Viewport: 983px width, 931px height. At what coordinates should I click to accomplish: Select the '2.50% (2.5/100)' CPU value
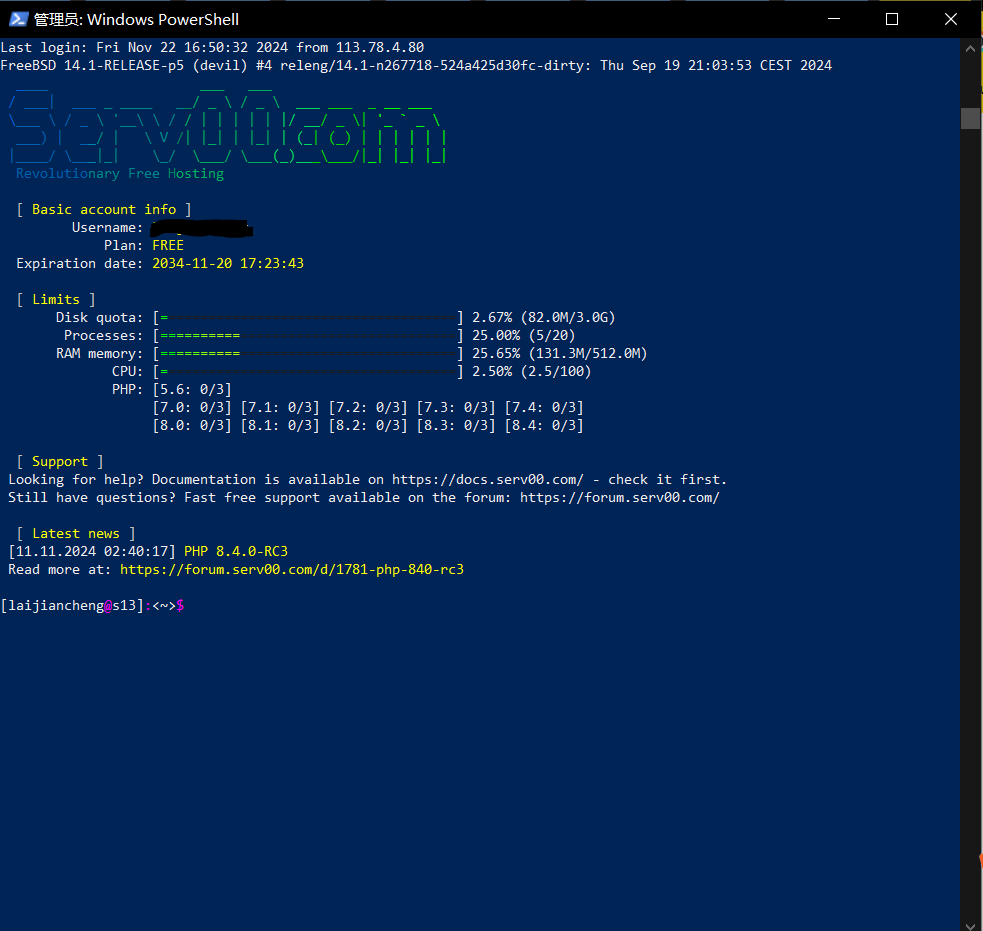[532, 372]
